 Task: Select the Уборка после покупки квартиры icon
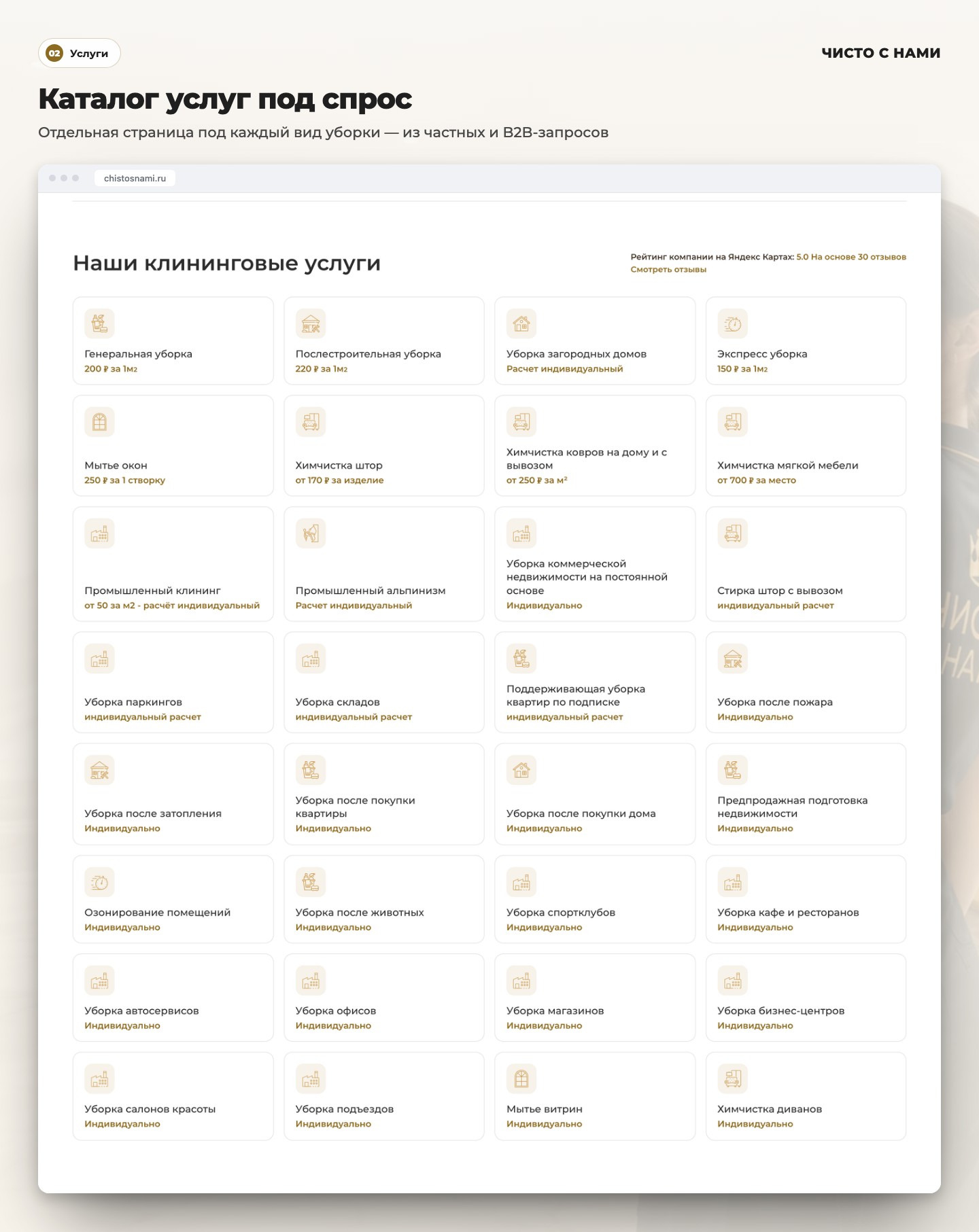point(311,770)
